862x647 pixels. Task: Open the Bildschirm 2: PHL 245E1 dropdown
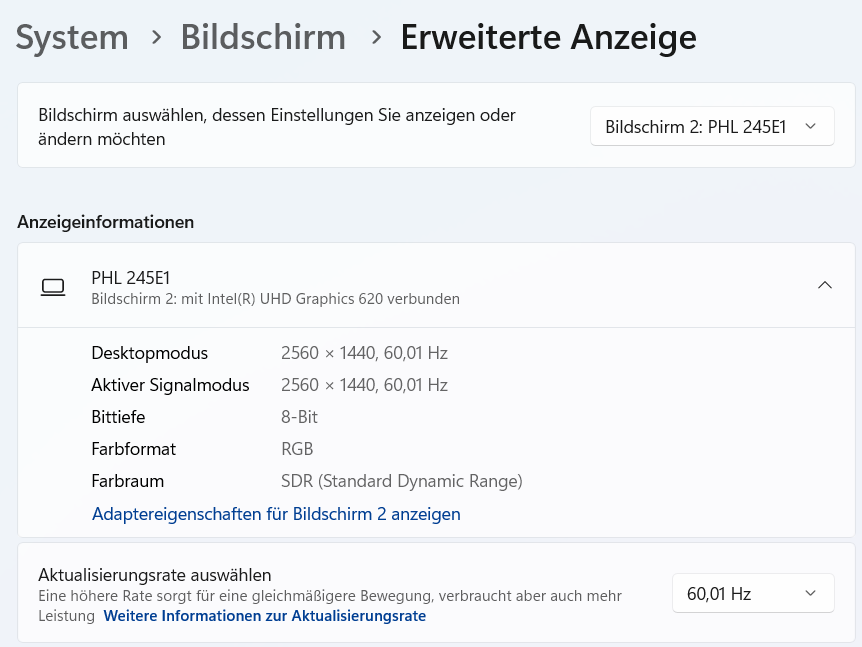pyautogui.click(x=712, y=127)
